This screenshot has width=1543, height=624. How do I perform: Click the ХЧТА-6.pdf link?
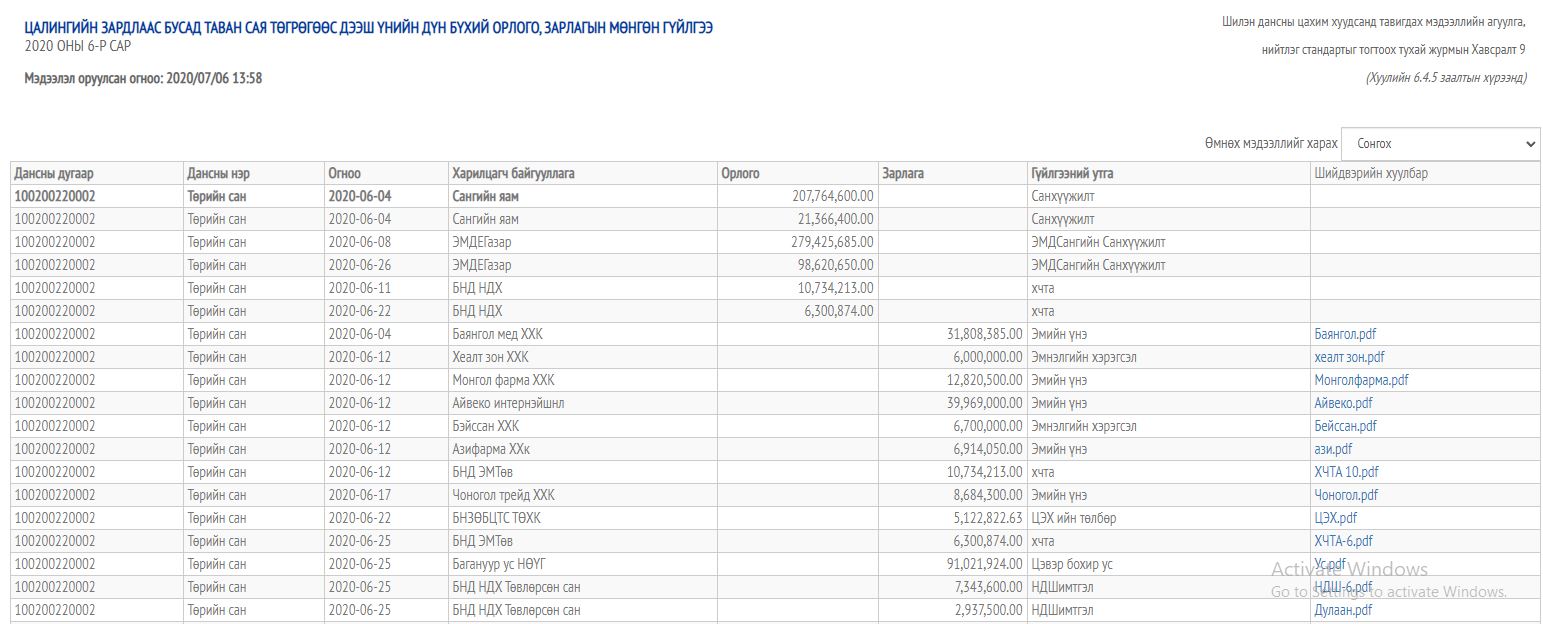pyautogui.click(x=1343, y=541)
